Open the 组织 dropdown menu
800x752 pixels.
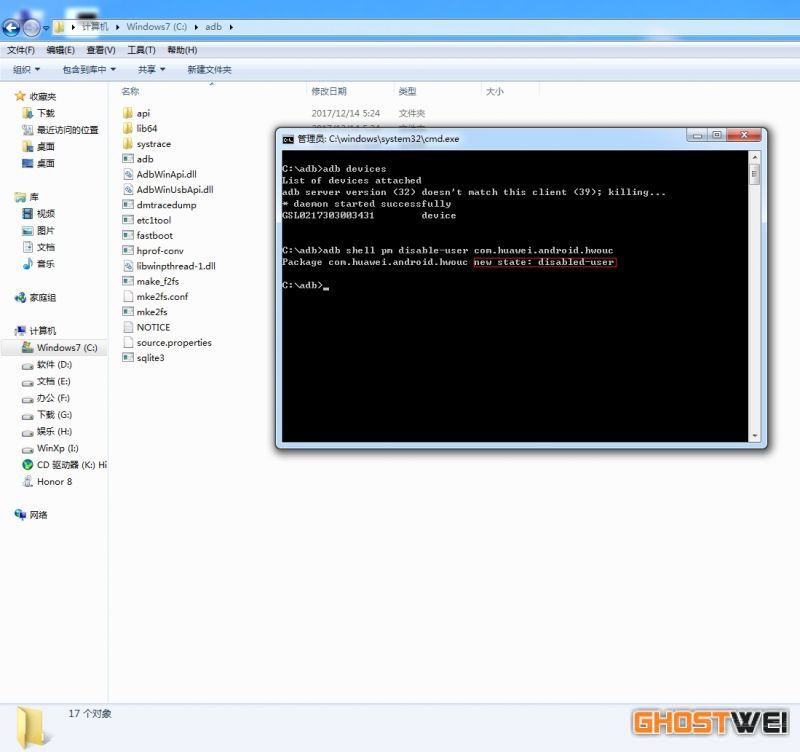pos(26,70)
